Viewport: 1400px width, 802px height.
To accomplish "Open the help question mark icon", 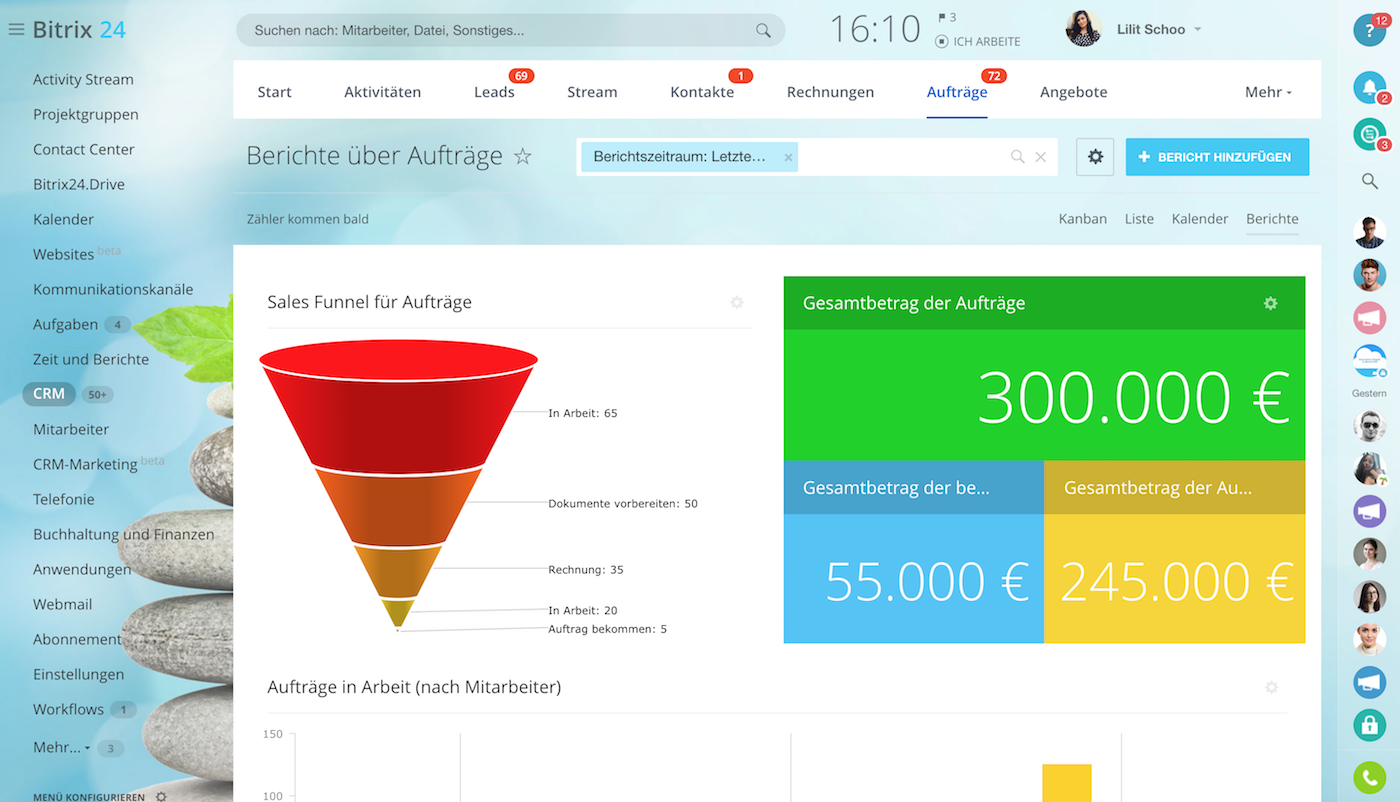I will (x=1369, y=30).
